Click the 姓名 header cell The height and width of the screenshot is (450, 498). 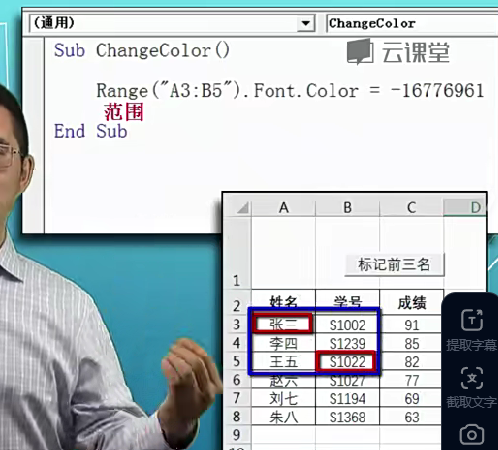tap(283, 303)
